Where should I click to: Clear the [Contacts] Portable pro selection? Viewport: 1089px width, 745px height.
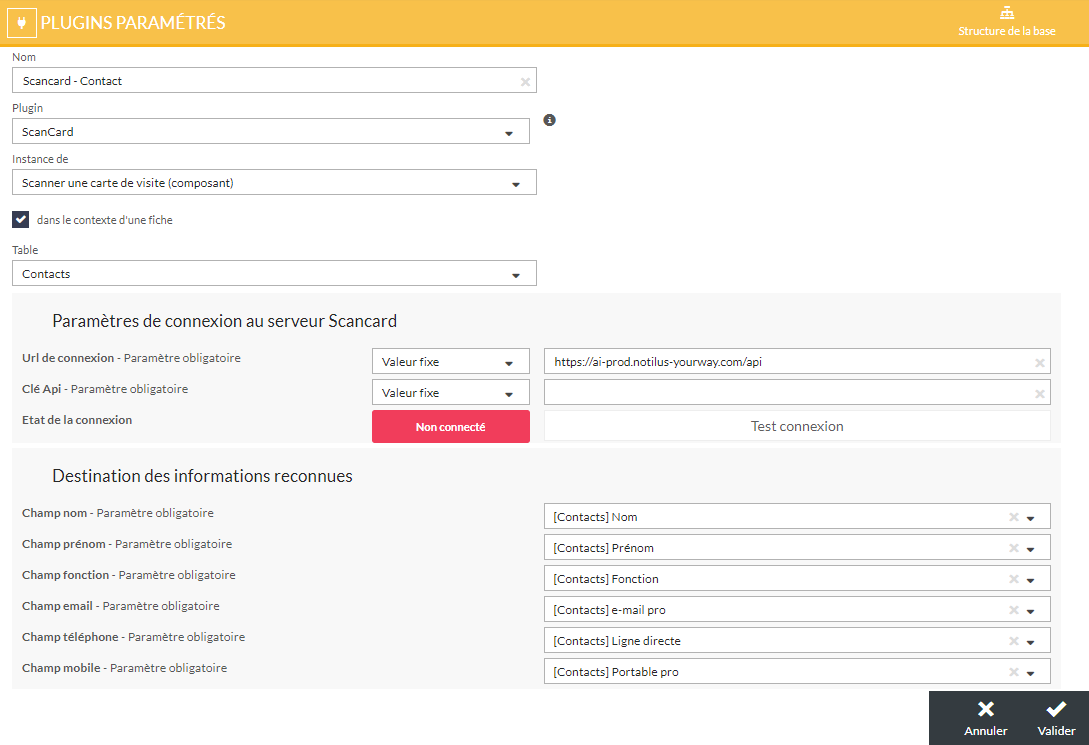click(x=1013, y=672)
